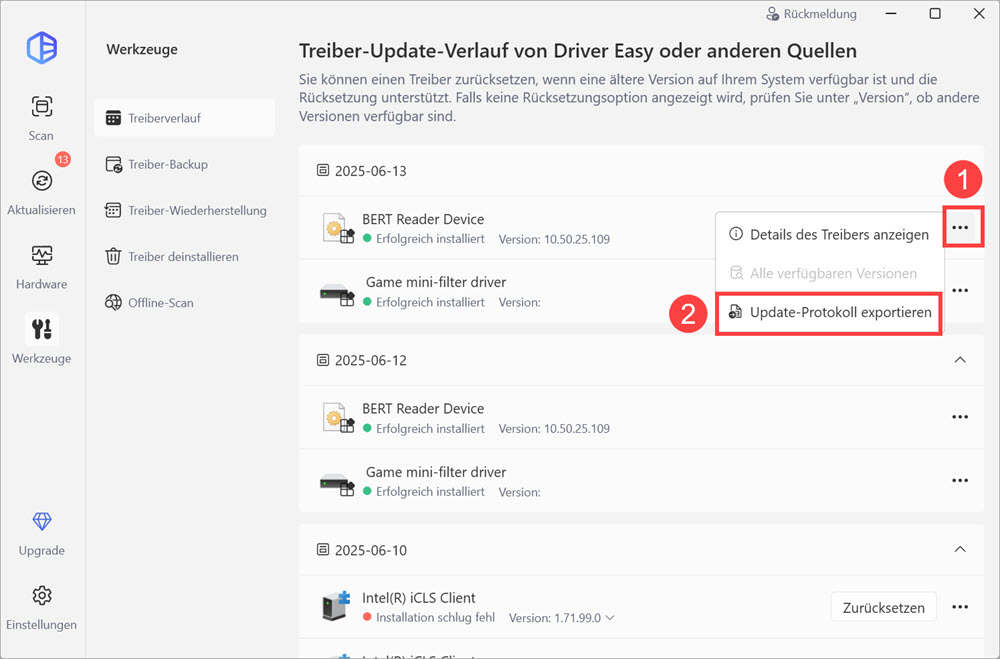Open more options for Game mini-filter driver, 2025-06-12
This screenshot has height=659, width=1000.
960,480
